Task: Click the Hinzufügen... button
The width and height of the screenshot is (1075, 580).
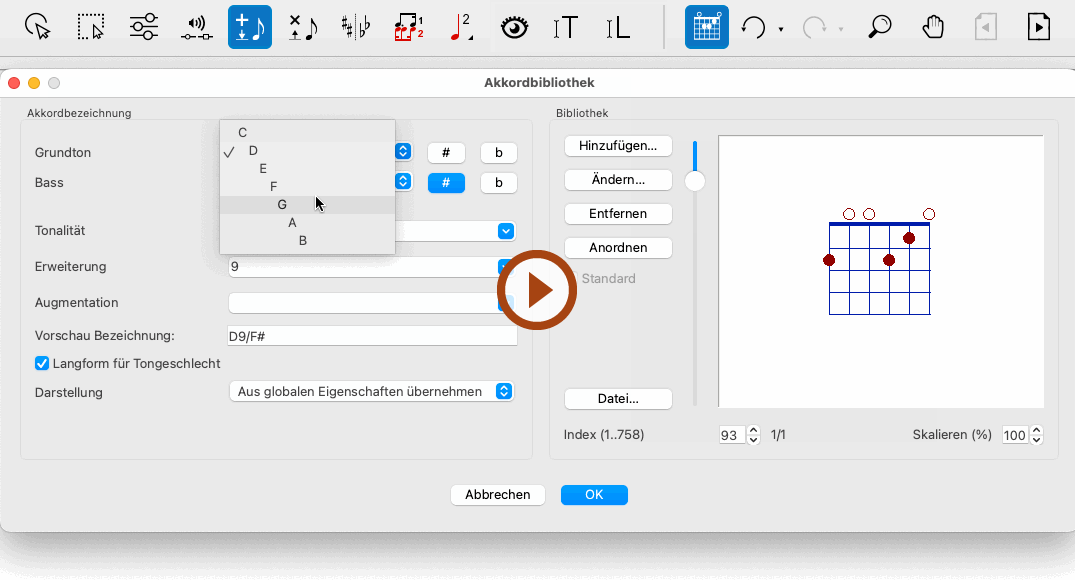Action: 618,146
